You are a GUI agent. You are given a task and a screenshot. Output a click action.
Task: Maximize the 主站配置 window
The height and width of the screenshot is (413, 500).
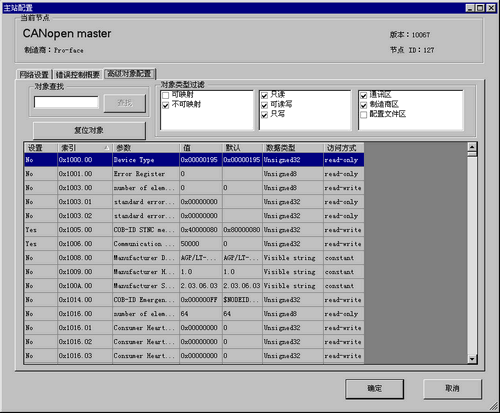click(x=480, y=8)
